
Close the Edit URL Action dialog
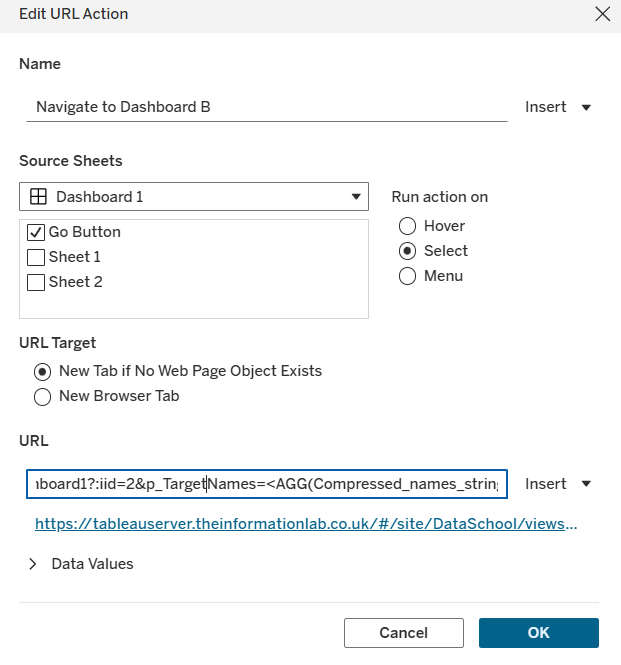tap(602, 14)
